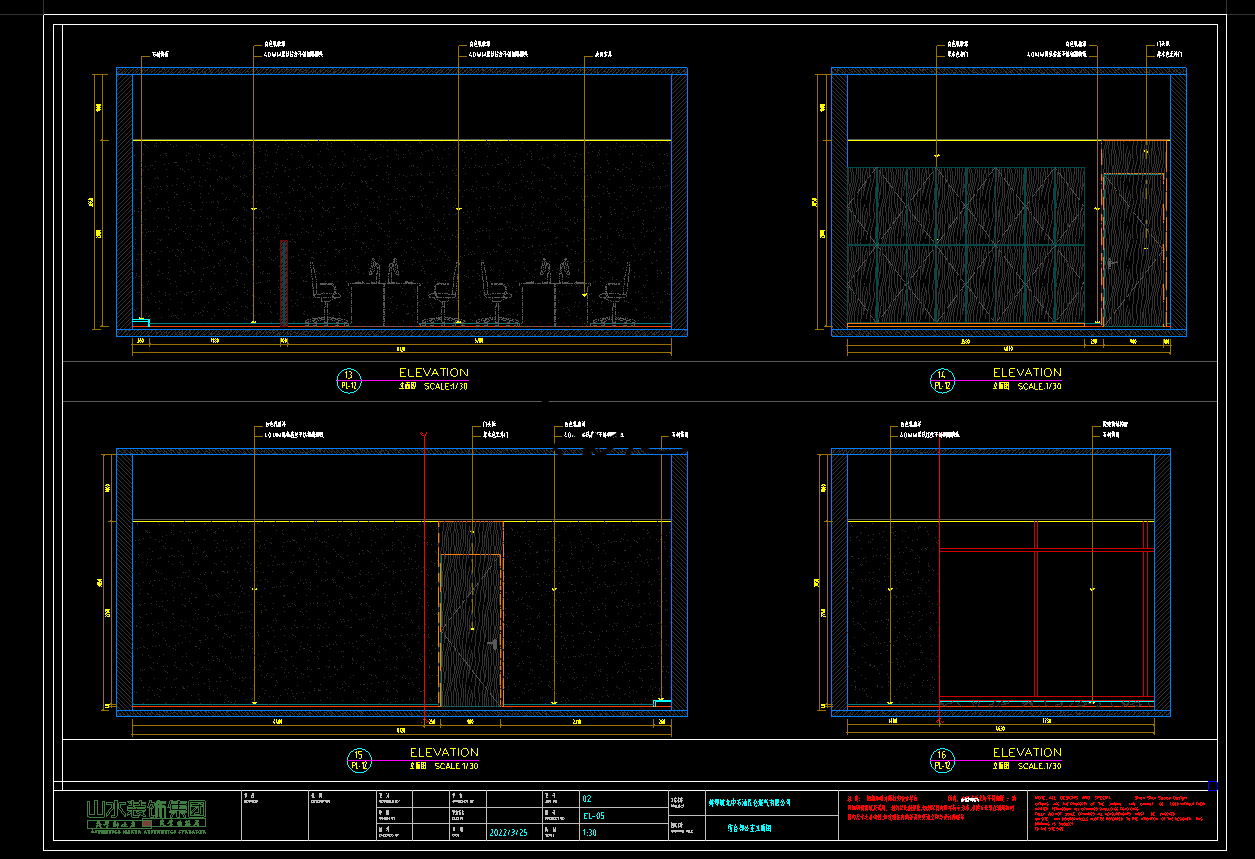Click the 02 field in title block
This screenshot has width=1255, height=859.
(x=588, y=799)
